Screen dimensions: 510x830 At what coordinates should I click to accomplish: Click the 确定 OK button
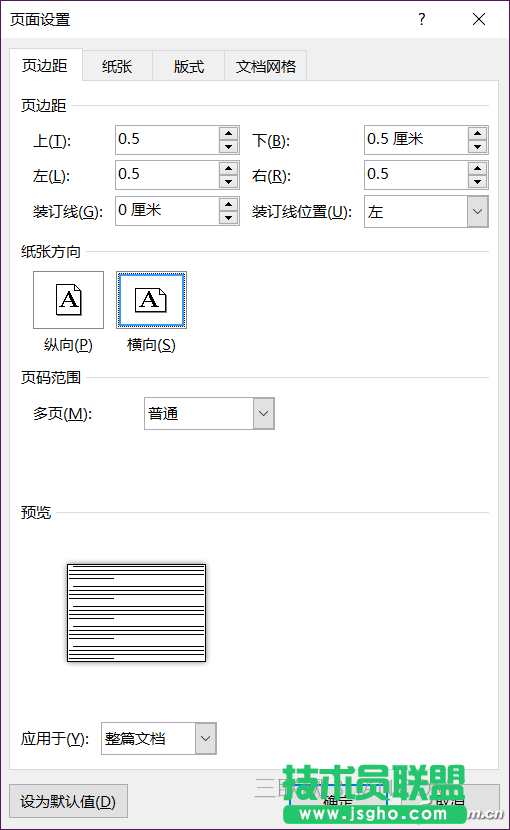(x=339, y=801)
